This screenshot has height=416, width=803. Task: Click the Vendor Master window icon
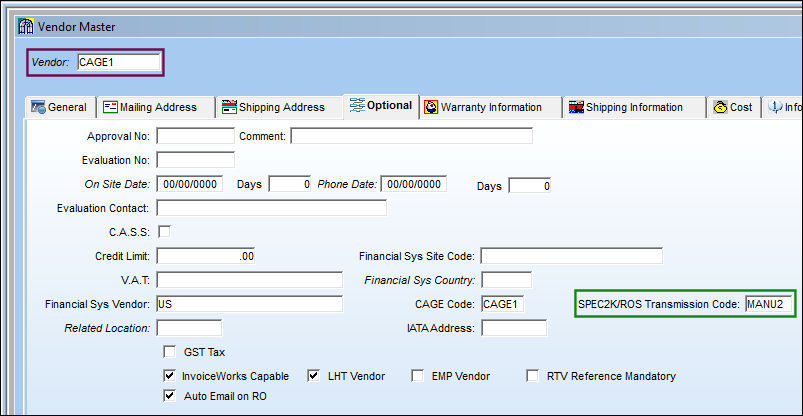point(26,26)
